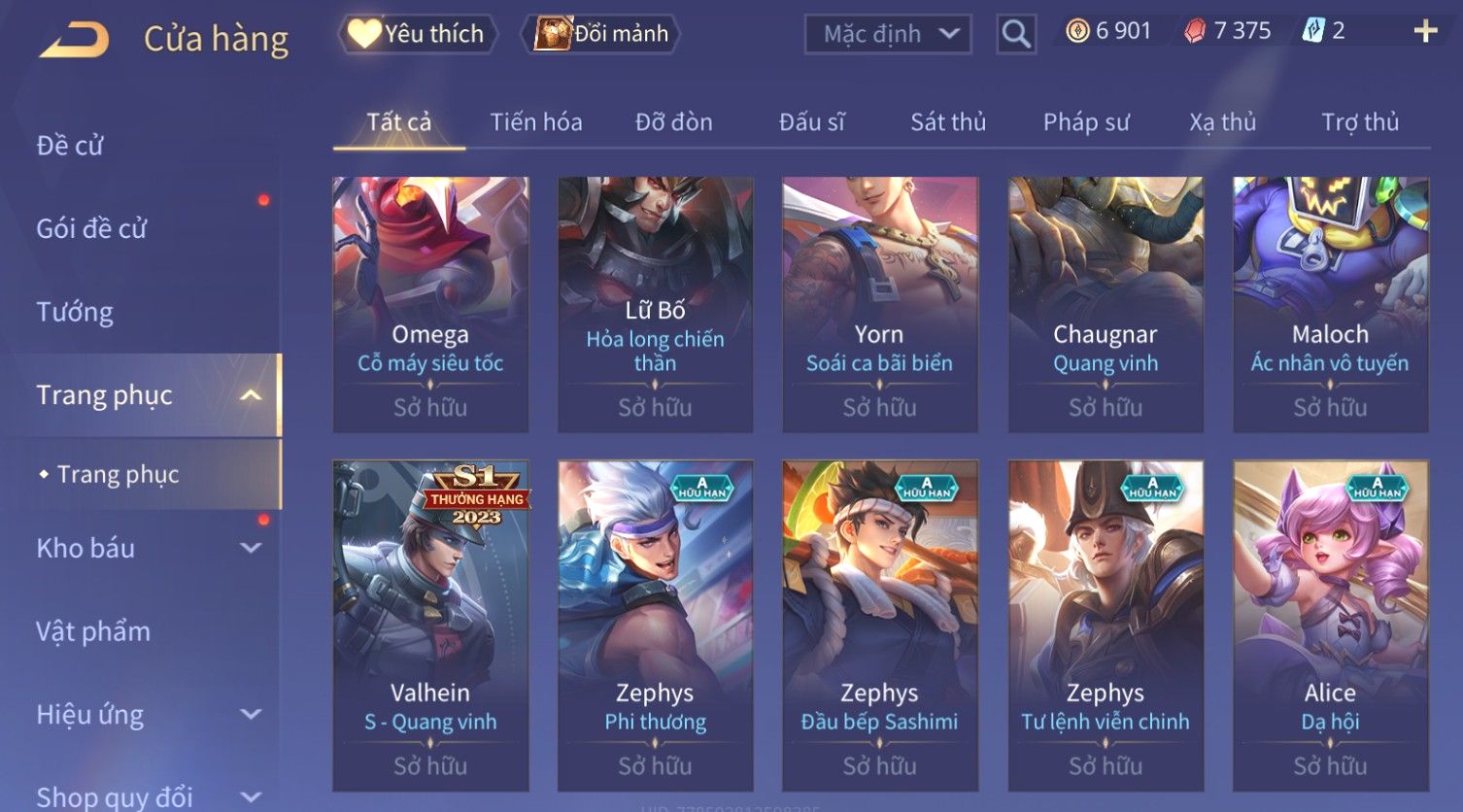This screenshot has height=812, width=1463.
Task: Switch to the Tiến hóa tab
Action: 536,121
